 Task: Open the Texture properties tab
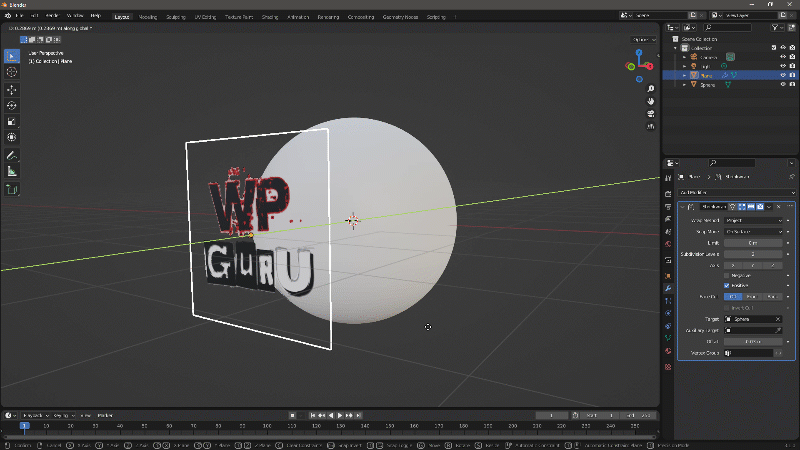tap(668, 367)
